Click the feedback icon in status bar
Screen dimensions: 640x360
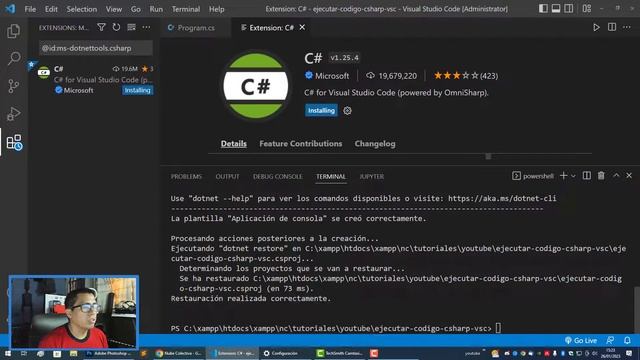[610, 340]
